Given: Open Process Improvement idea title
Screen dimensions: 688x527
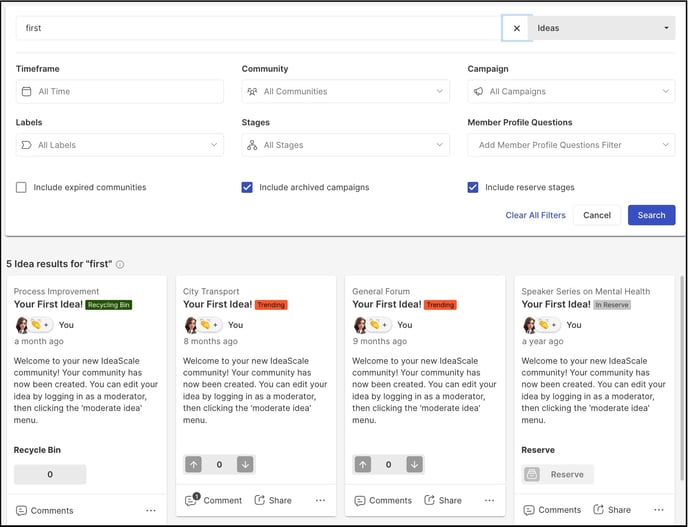Looking at the screenshot, I should pos(48,304).
